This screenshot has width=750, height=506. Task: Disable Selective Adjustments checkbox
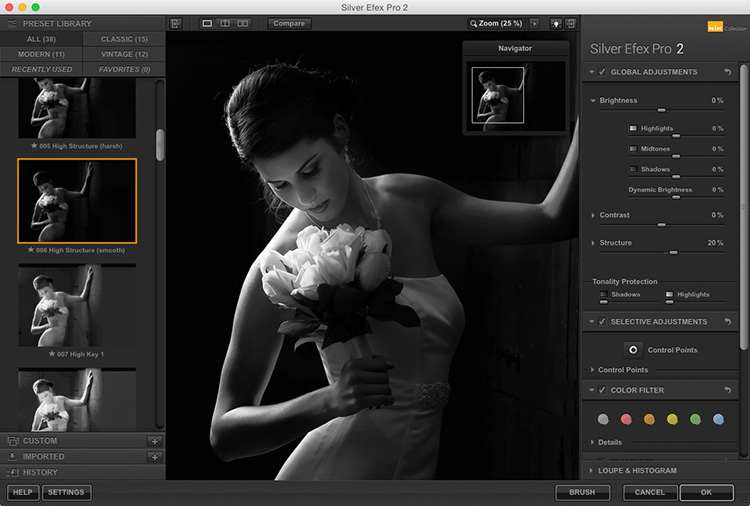click(x=602, y=321)
